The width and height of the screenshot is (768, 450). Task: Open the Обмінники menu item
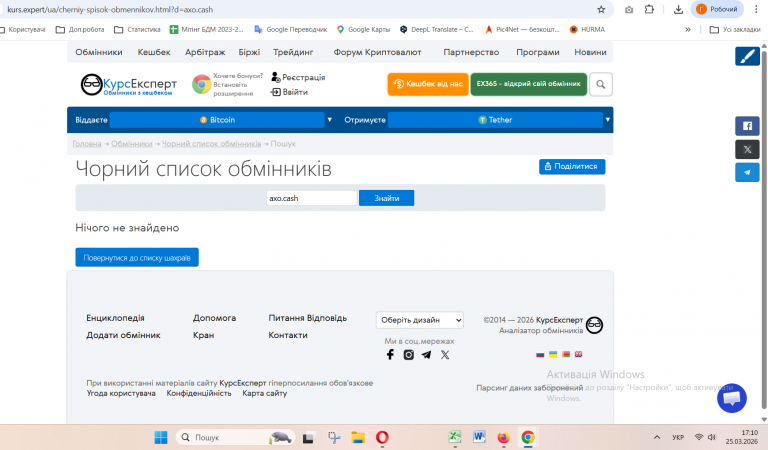tap(99, 52)
